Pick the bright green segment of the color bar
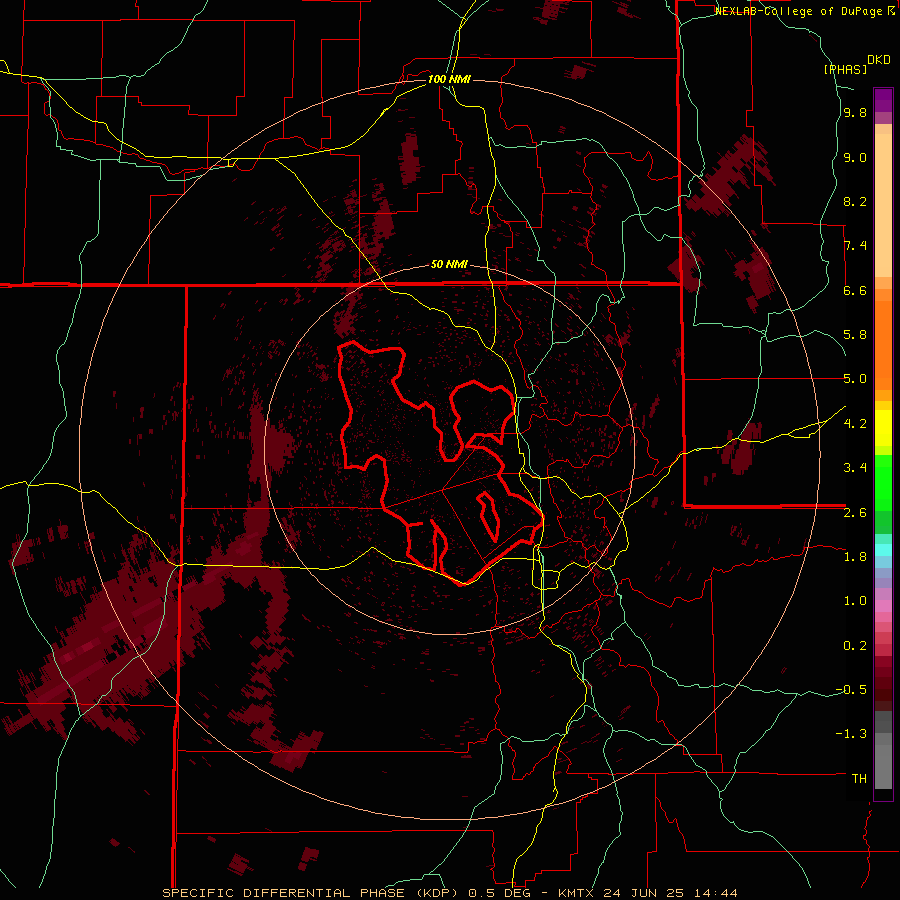The image size is (900, 900). point(883,482)
